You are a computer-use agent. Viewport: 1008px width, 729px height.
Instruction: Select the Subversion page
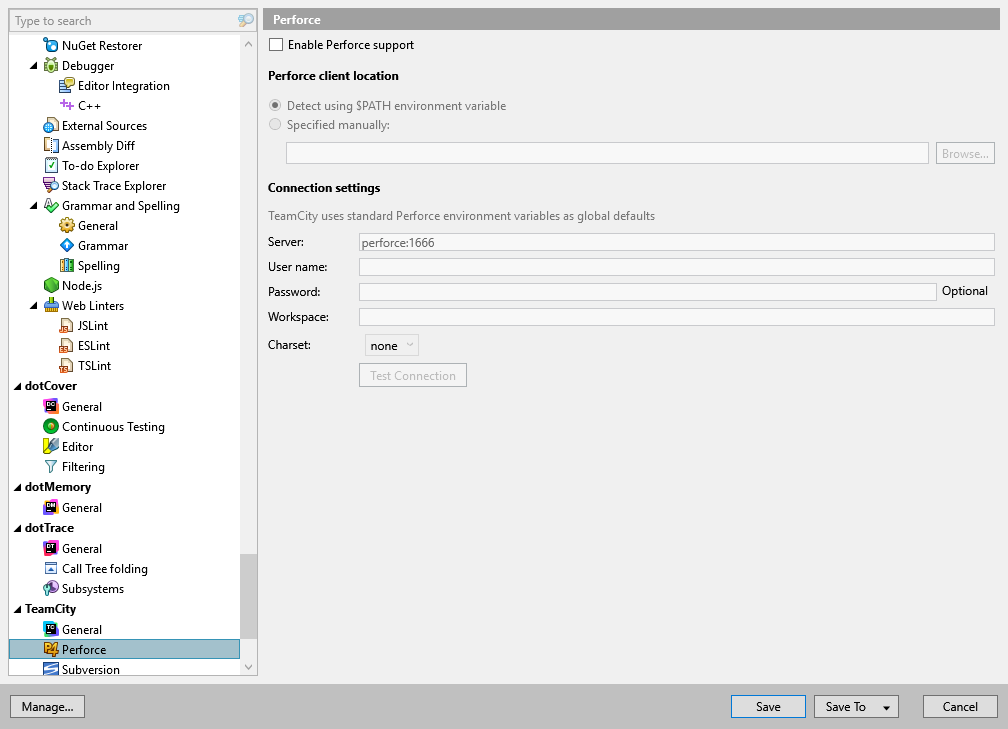(91, 669)
